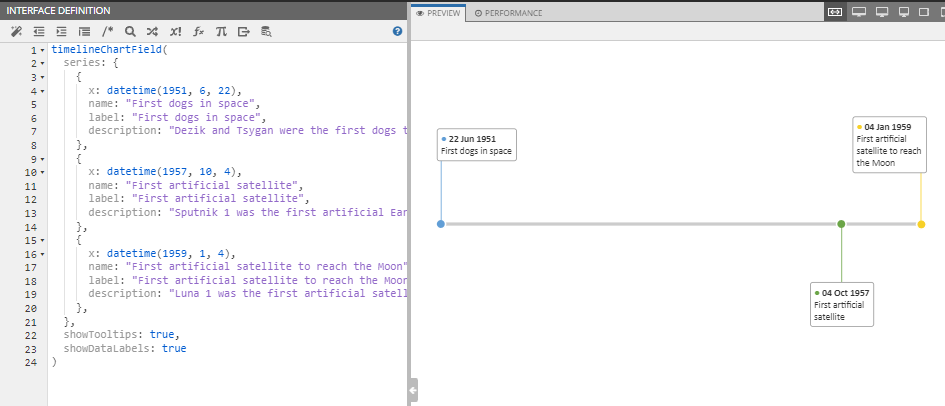Click the blue 22 Jun 1951 timeline point
The image size is (945, 406).
[x=441, y=224]
